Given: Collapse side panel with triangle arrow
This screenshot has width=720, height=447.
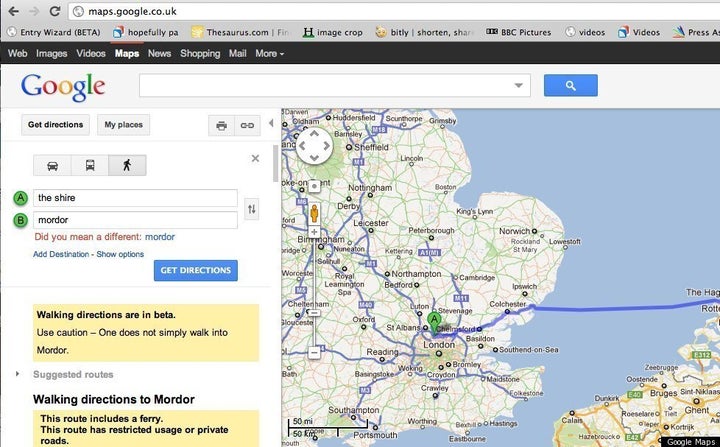Looking at the screenshot, I should pyautogui.click(x=271, y=123).
